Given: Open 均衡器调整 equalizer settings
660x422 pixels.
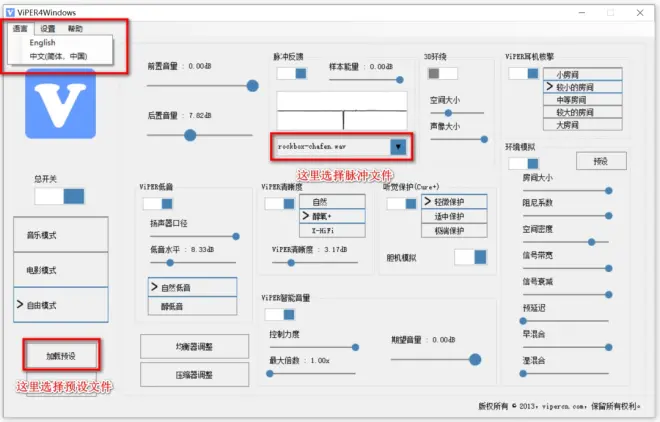Looking at the screenshot, I should 194,347.
